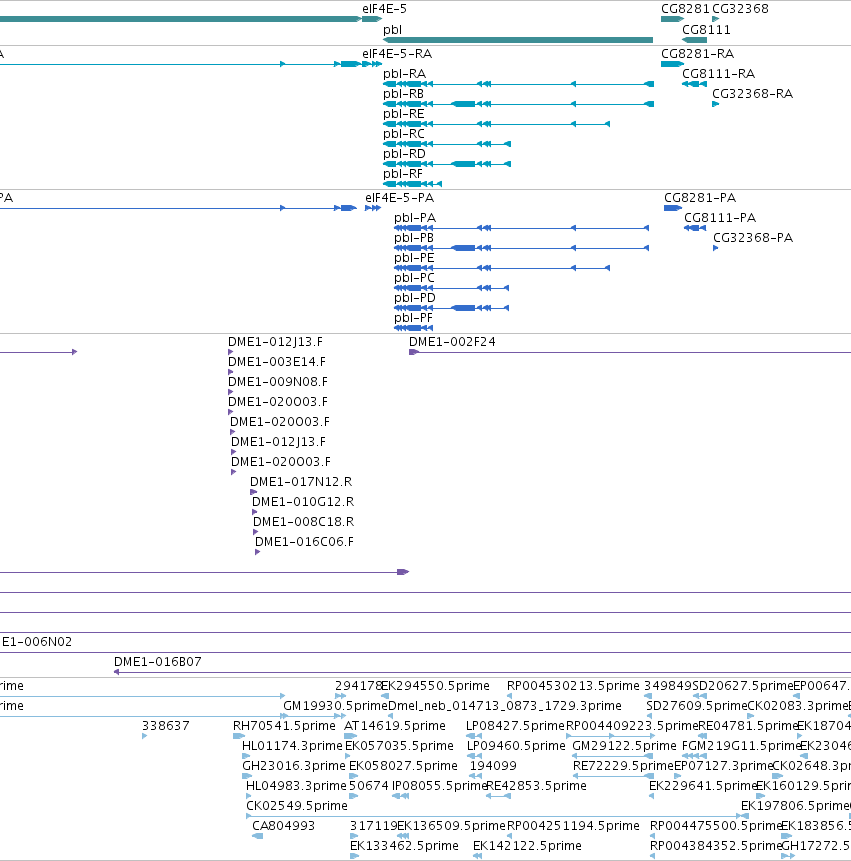Click the CG8281-RA transcript label
The image size is (851, 861).
[x=697, y=54]
